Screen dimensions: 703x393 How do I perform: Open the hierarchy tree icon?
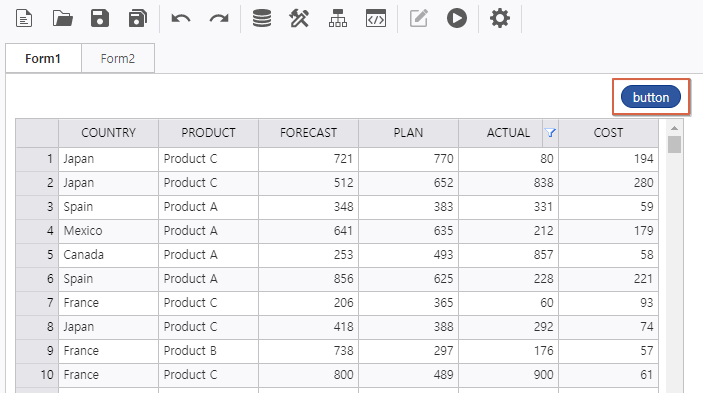[x=338, y=18]
